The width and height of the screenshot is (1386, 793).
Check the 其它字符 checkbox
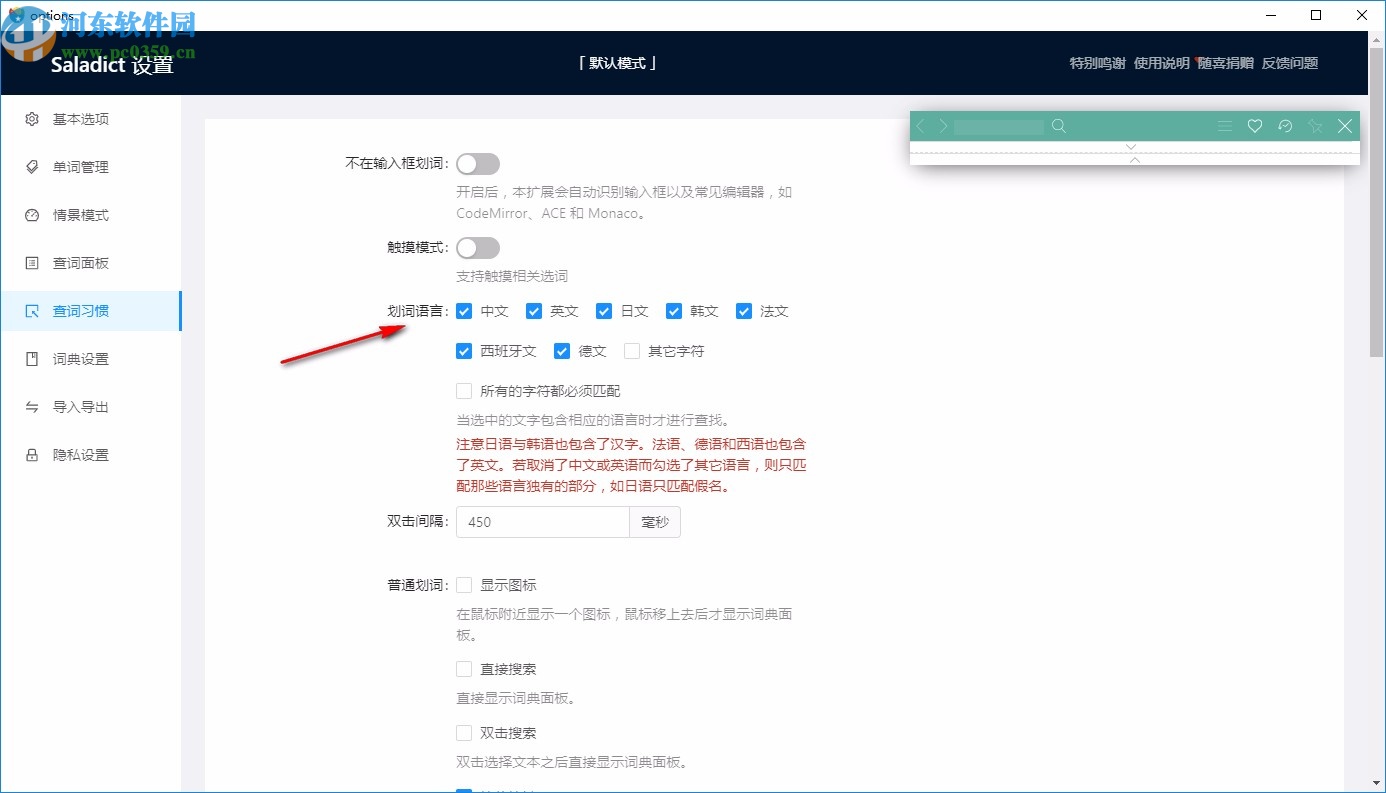point(632,351)
